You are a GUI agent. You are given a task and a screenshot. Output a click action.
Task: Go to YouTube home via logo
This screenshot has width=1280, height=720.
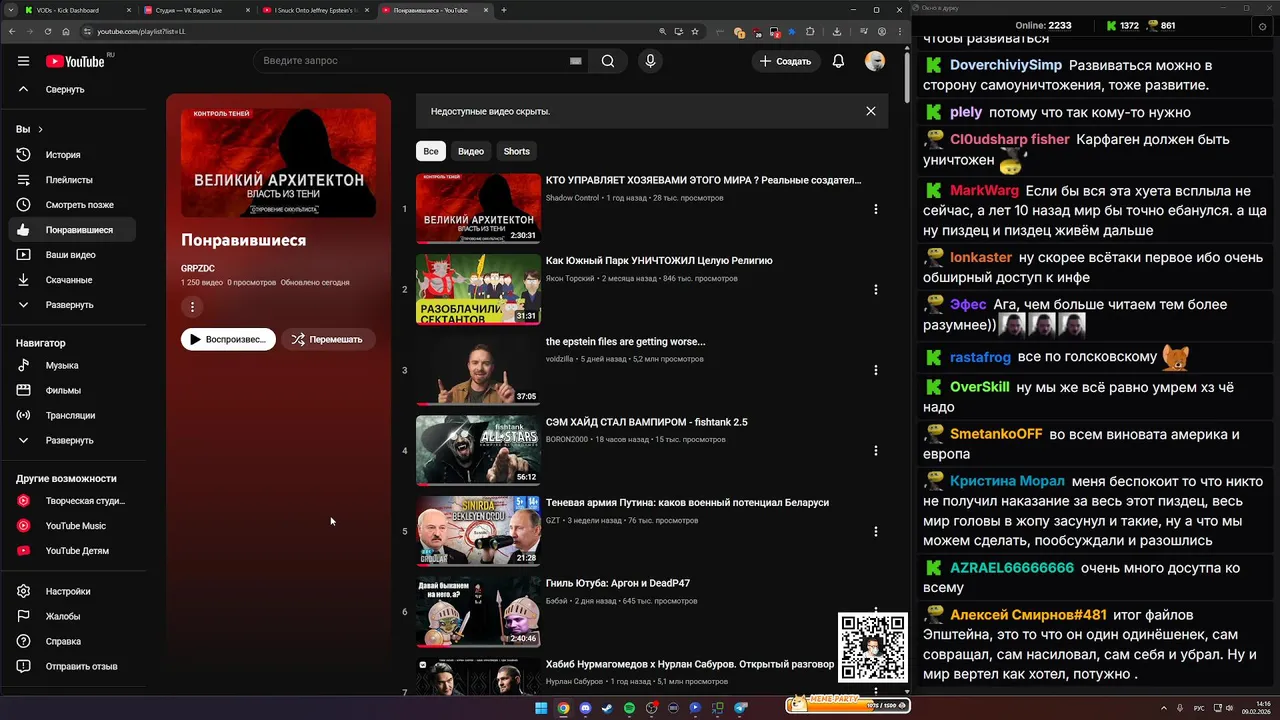click(x=73, y=61)
